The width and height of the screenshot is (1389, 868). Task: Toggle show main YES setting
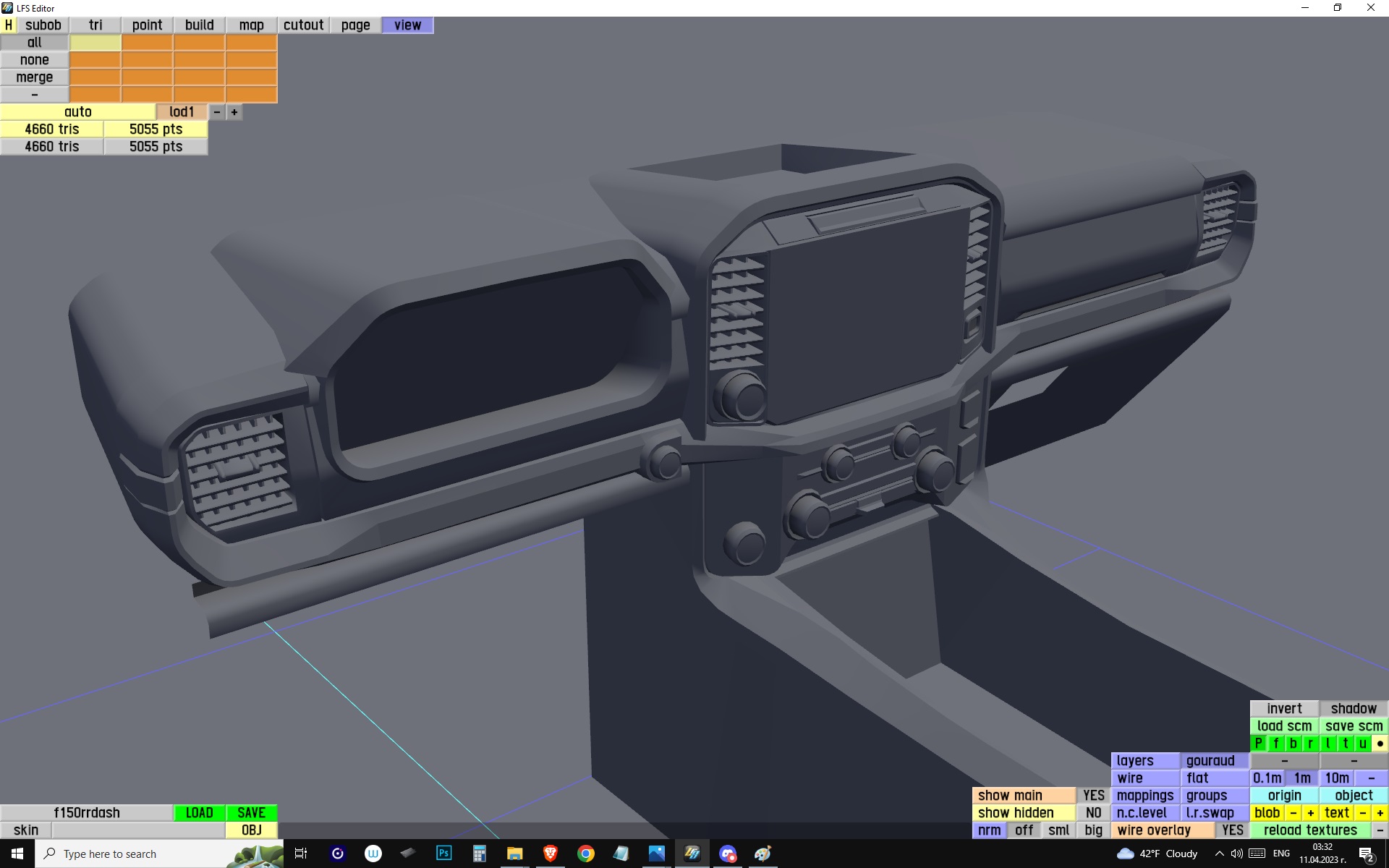[1093, 796]
